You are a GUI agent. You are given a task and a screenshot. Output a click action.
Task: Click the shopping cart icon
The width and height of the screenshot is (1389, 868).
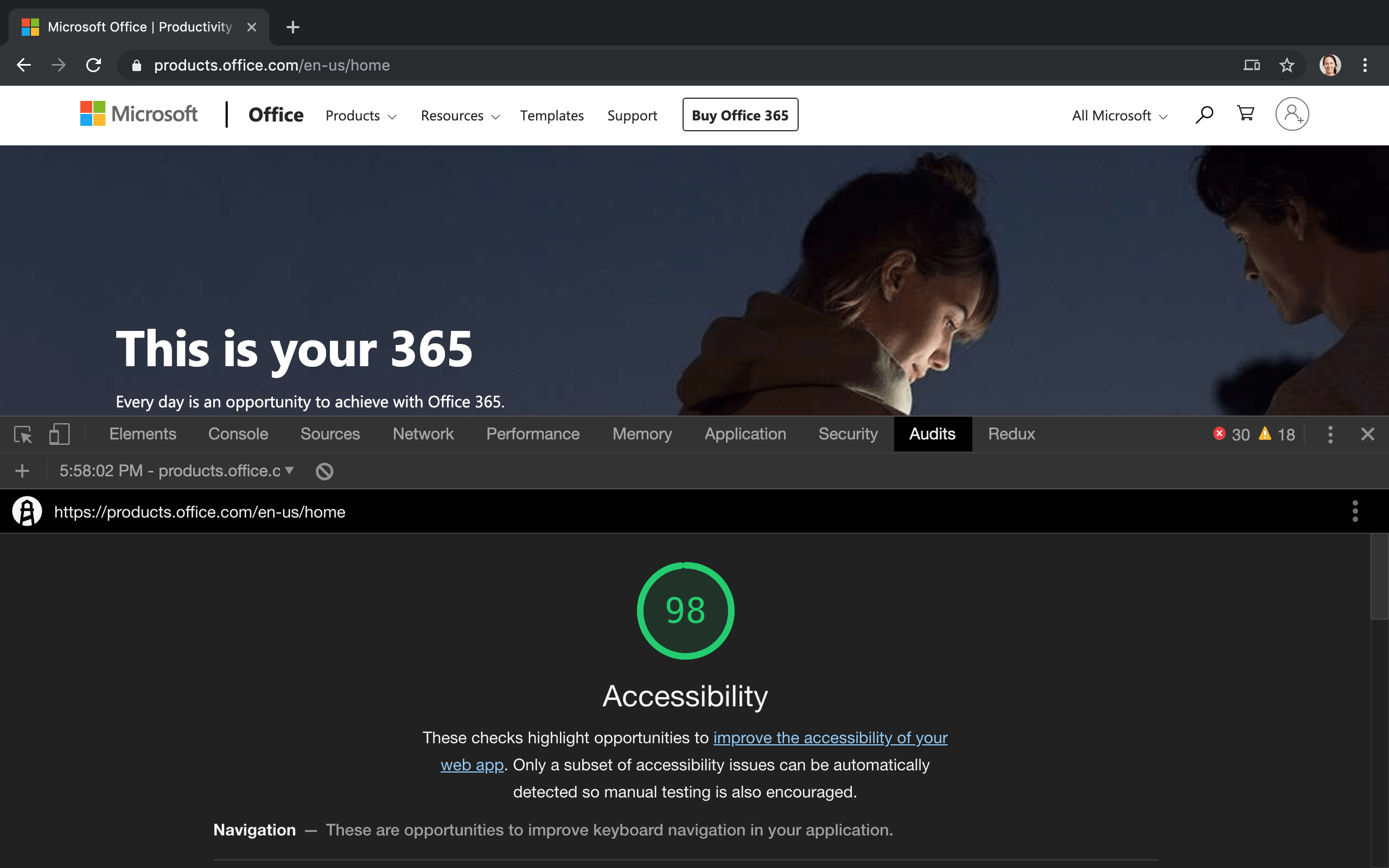tap(1246, 113)
